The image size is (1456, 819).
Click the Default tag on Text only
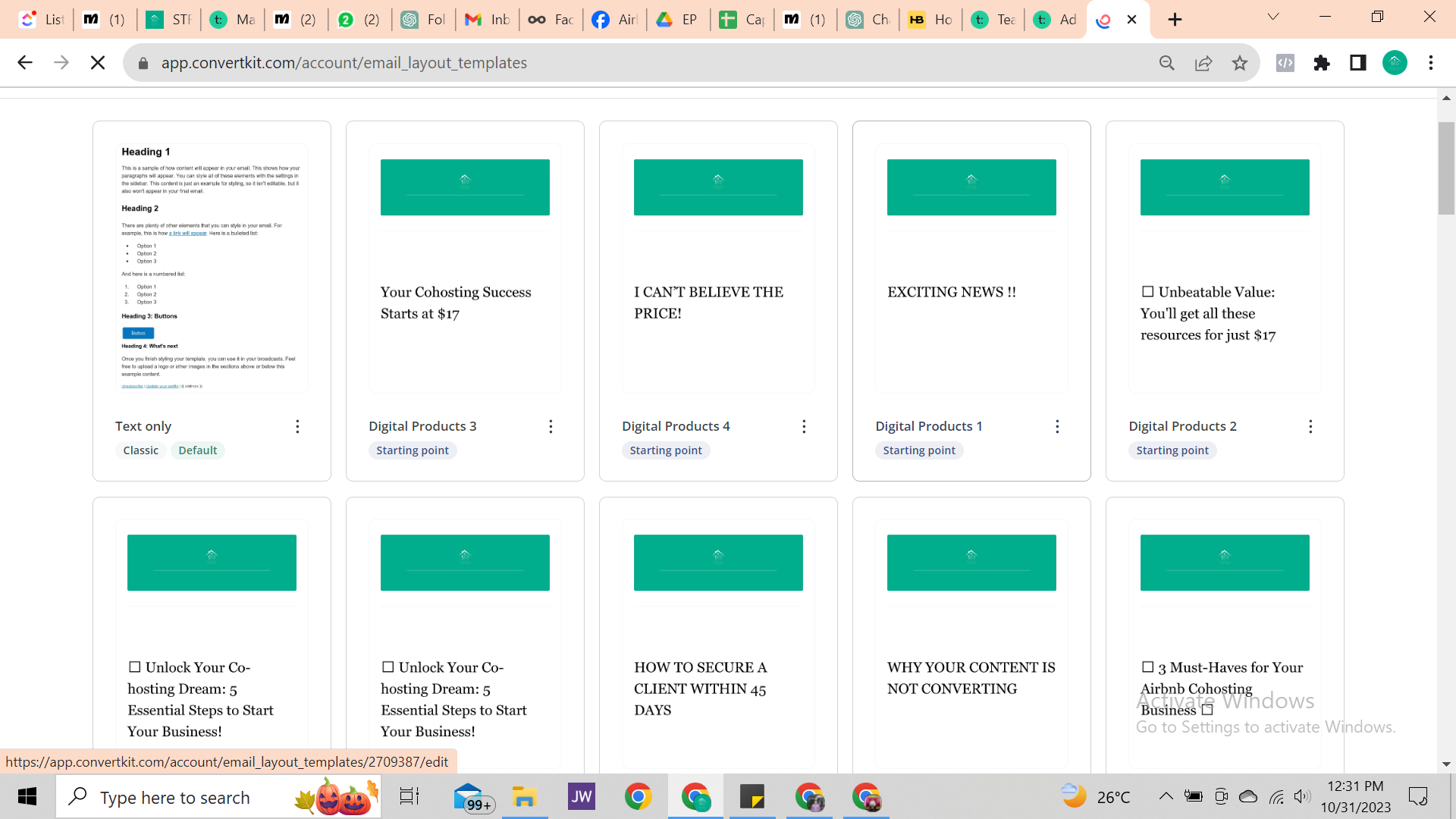click(x=197, y=450)
